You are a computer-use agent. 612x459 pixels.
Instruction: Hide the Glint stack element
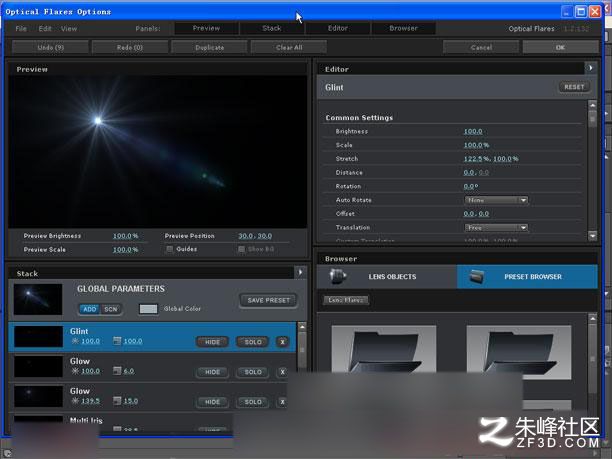pyautogui.click(x=212, y=342)
